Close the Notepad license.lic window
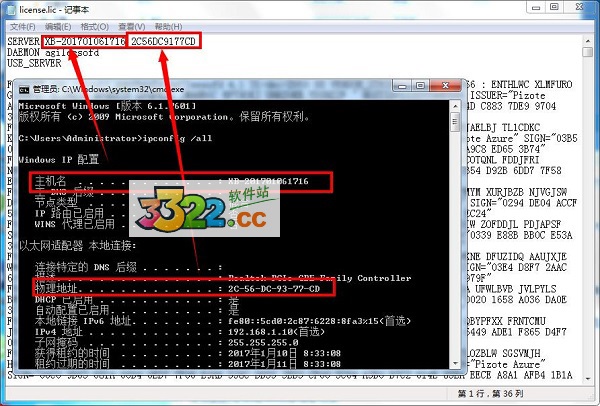The height and width of the screenshot is (406, 600). (x=580, y=7)
